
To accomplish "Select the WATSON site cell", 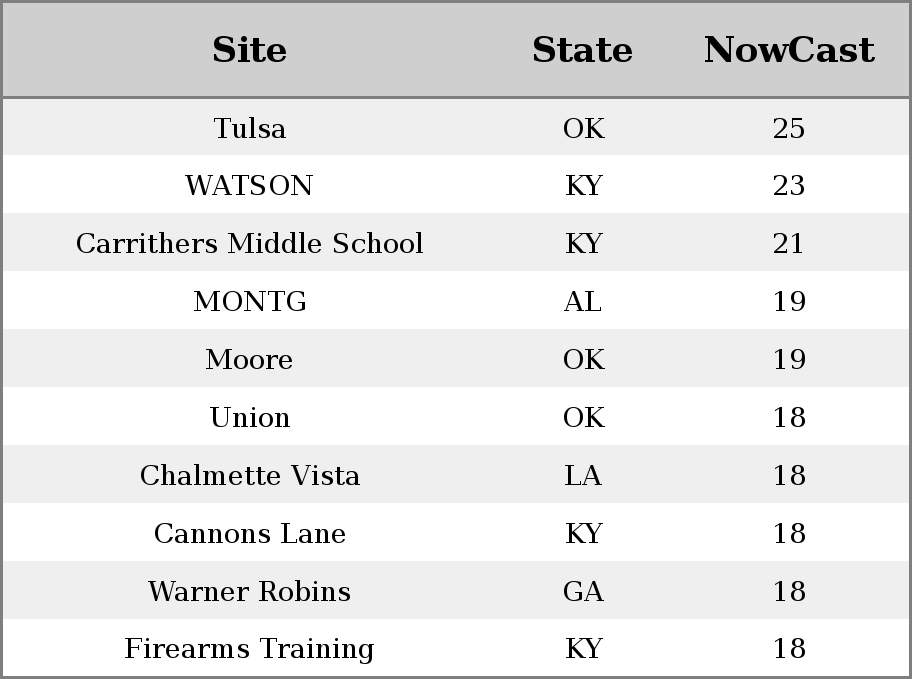I will [x=250, y=186].
